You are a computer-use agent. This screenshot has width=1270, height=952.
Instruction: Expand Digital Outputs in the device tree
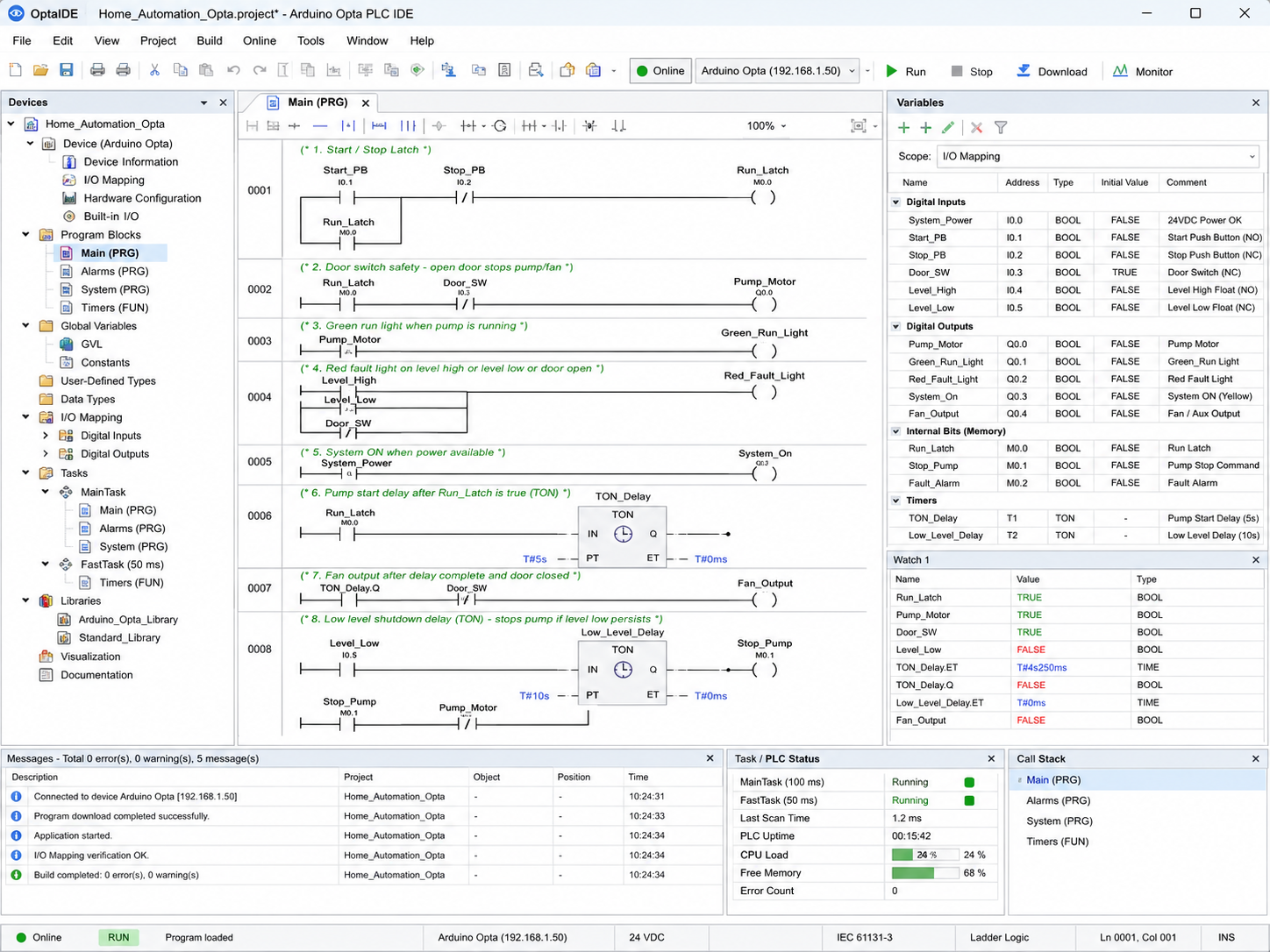(x=46, y=454)
